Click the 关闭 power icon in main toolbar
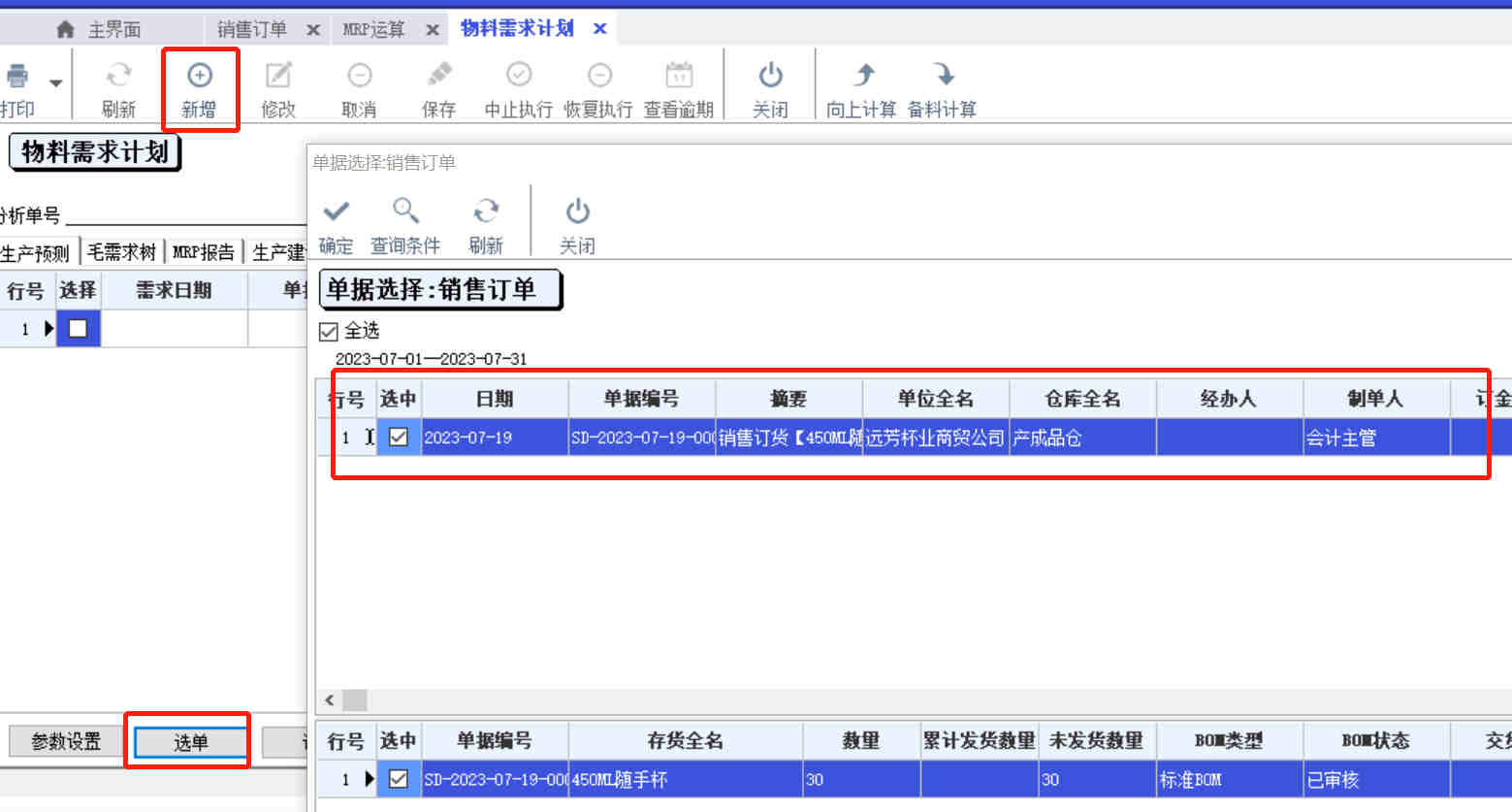Screen dimensions: 1512x812 point(770,76)
